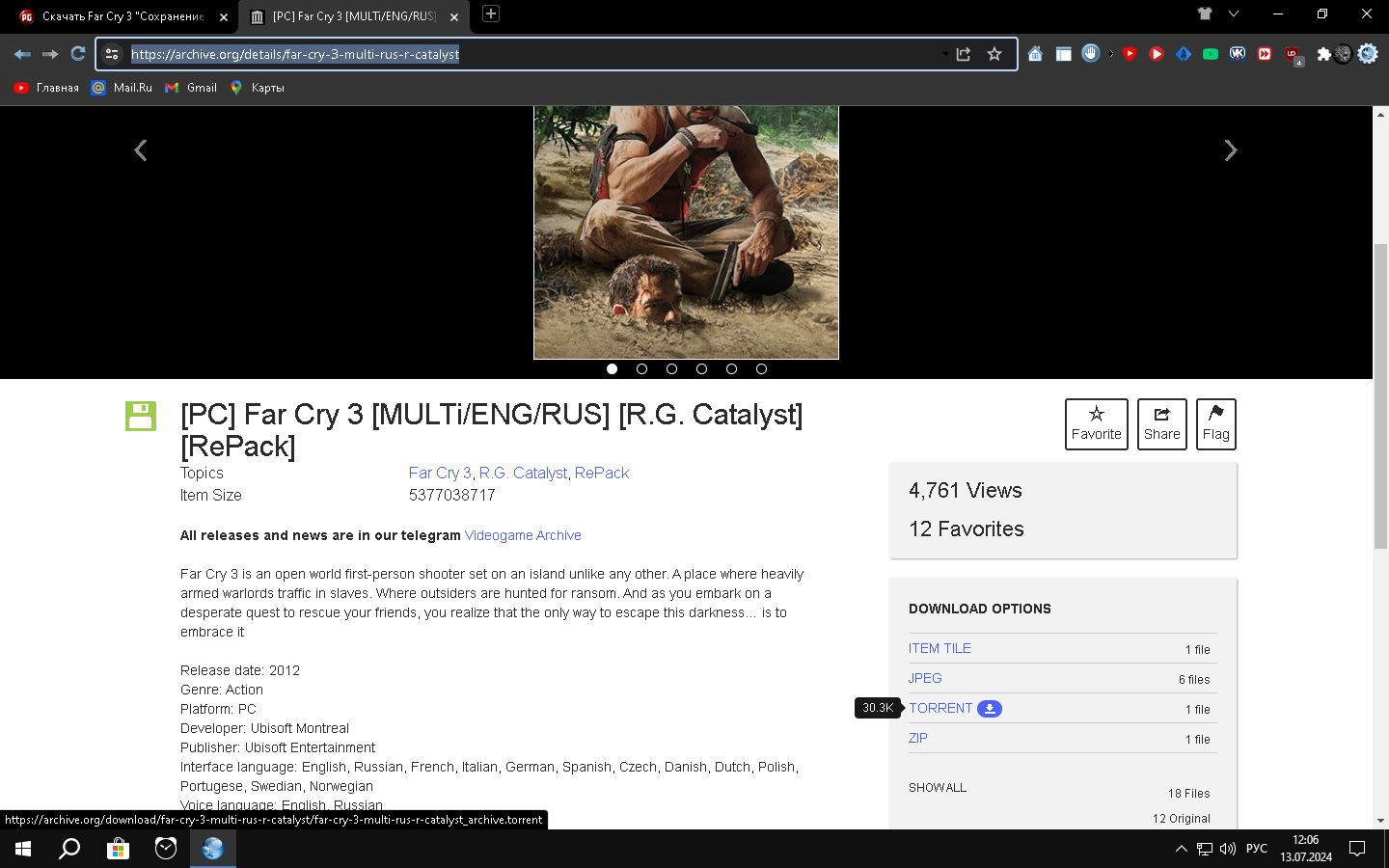
Task: Flag this archive item
Action: [1216, 424]
